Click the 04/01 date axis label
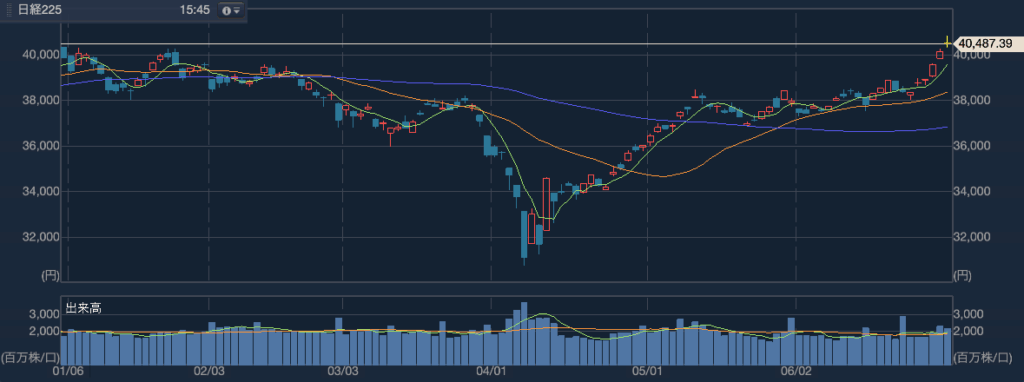 pyautogui.click(x=490, y=371)
